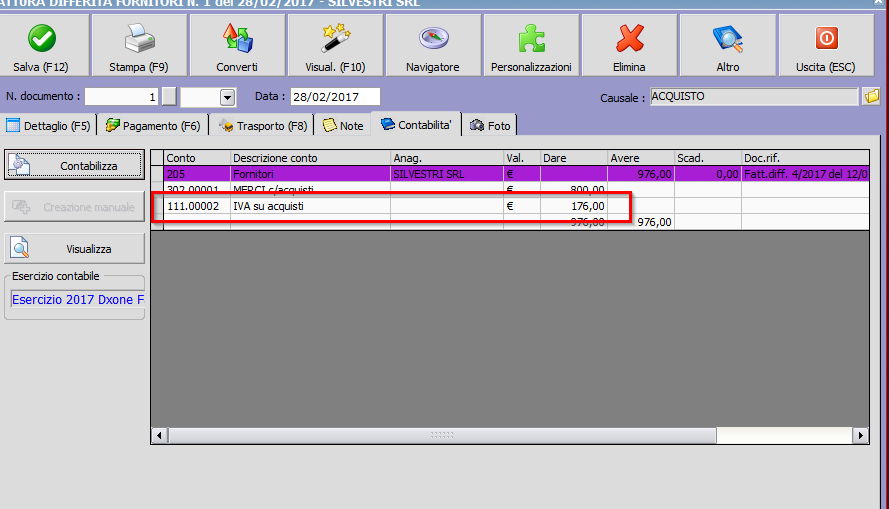This screenshot has height=509, width=889.
Task: Exit with Uscita (ESC)
Action: [x=826, y=45]
